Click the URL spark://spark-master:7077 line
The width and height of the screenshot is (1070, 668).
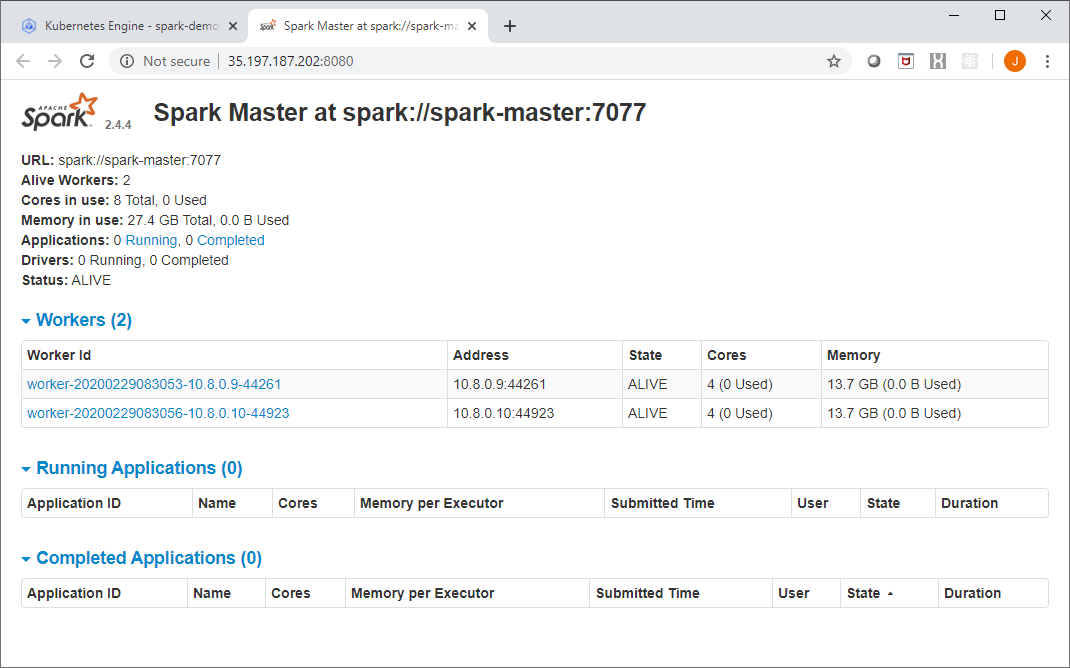point(121,160)
